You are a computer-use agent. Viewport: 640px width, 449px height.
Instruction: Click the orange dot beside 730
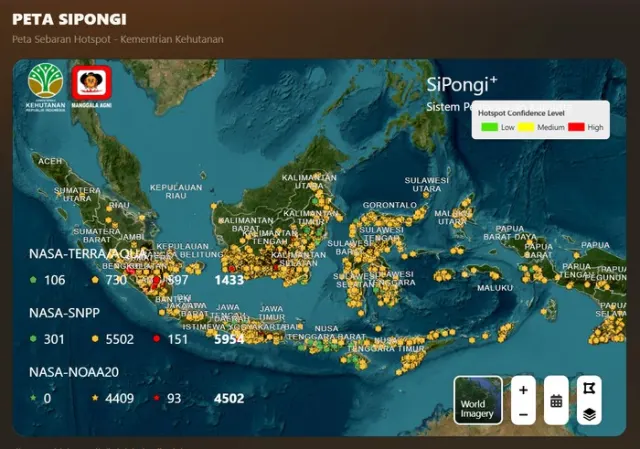[95, 280]
